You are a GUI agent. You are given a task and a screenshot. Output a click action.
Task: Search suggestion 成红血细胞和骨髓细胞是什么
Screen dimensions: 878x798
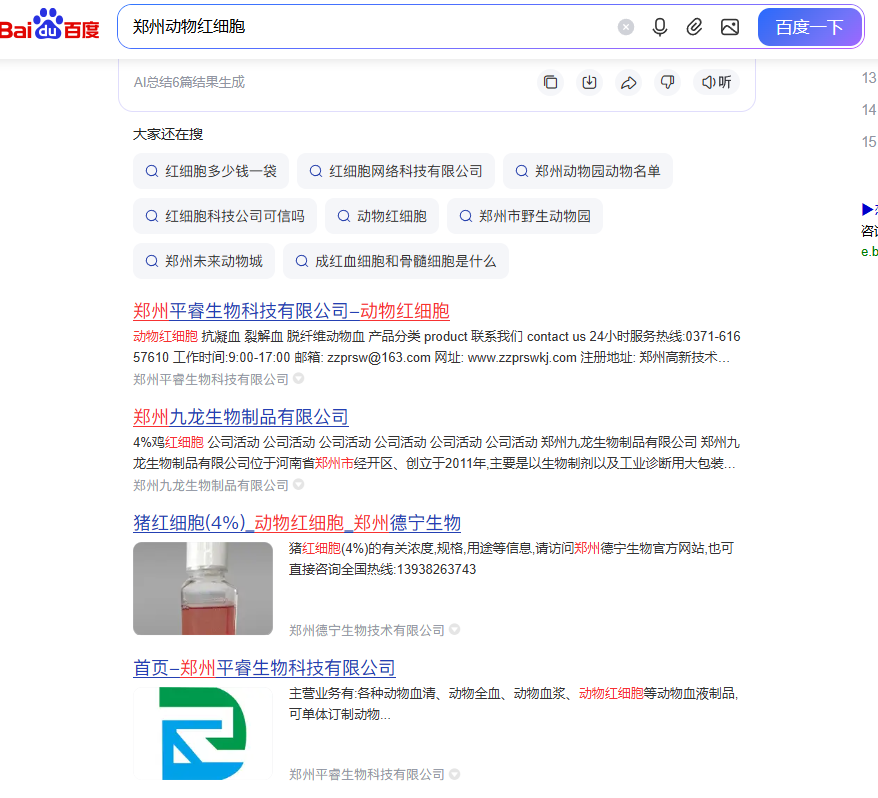[x=395, y=260]
